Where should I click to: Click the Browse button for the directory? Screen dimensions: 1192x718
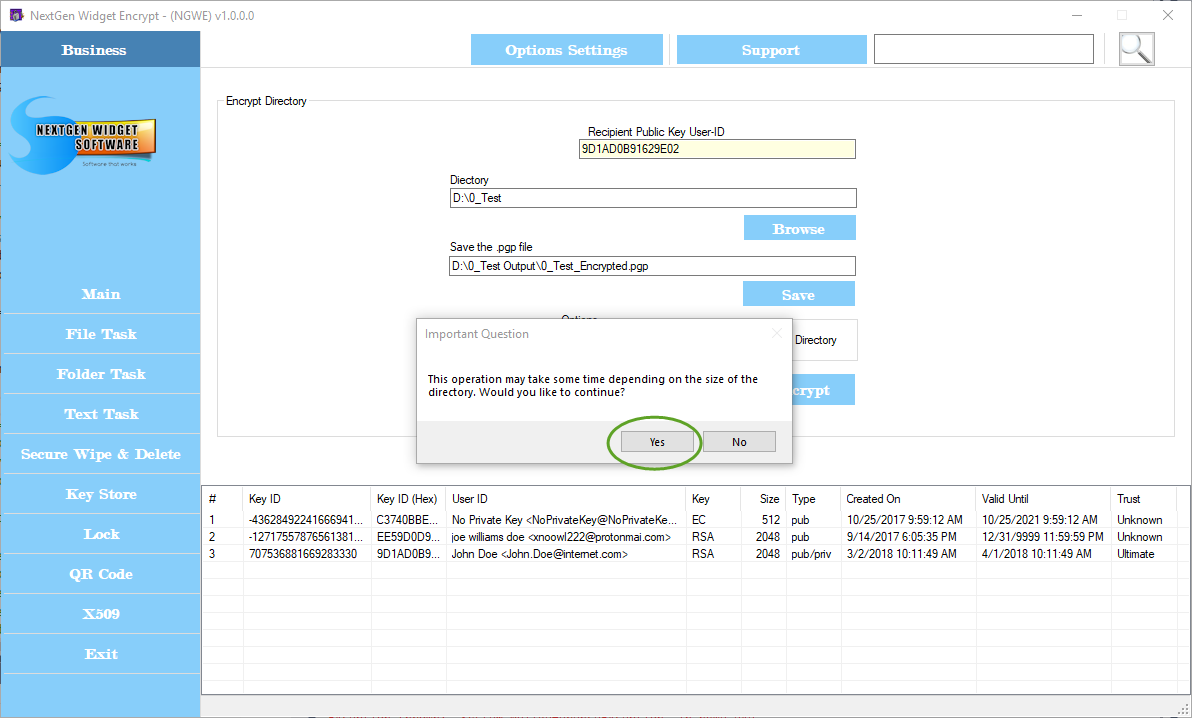[x=799, y=228]
